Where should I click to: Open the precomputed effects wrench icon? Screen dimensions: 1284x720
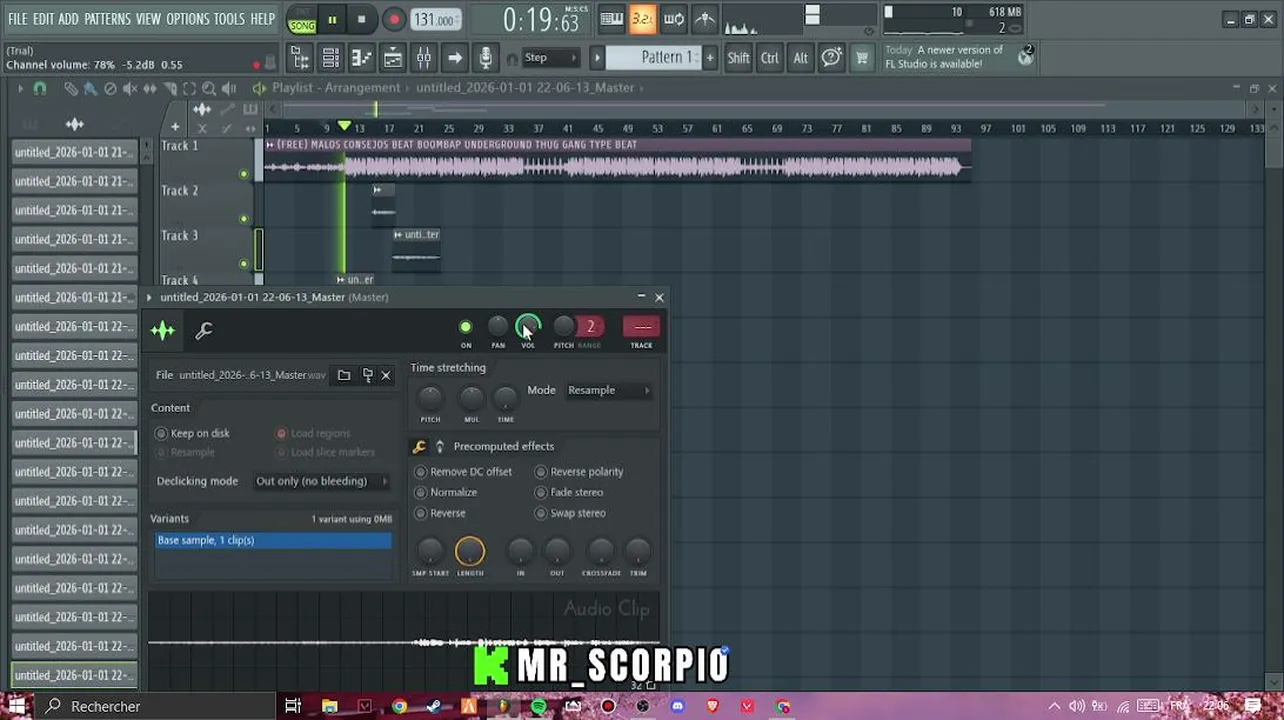(419, 447)
